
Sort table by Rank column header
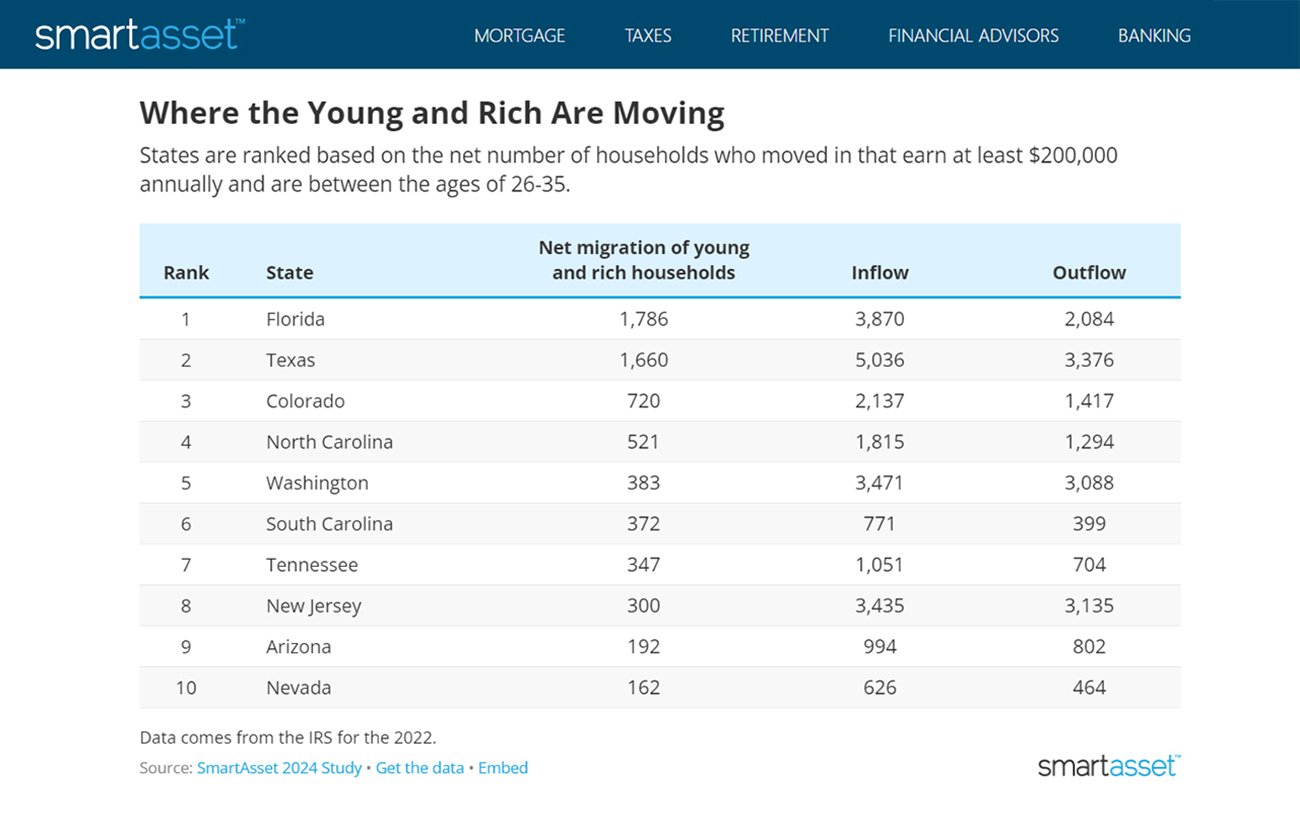point(186,272)
